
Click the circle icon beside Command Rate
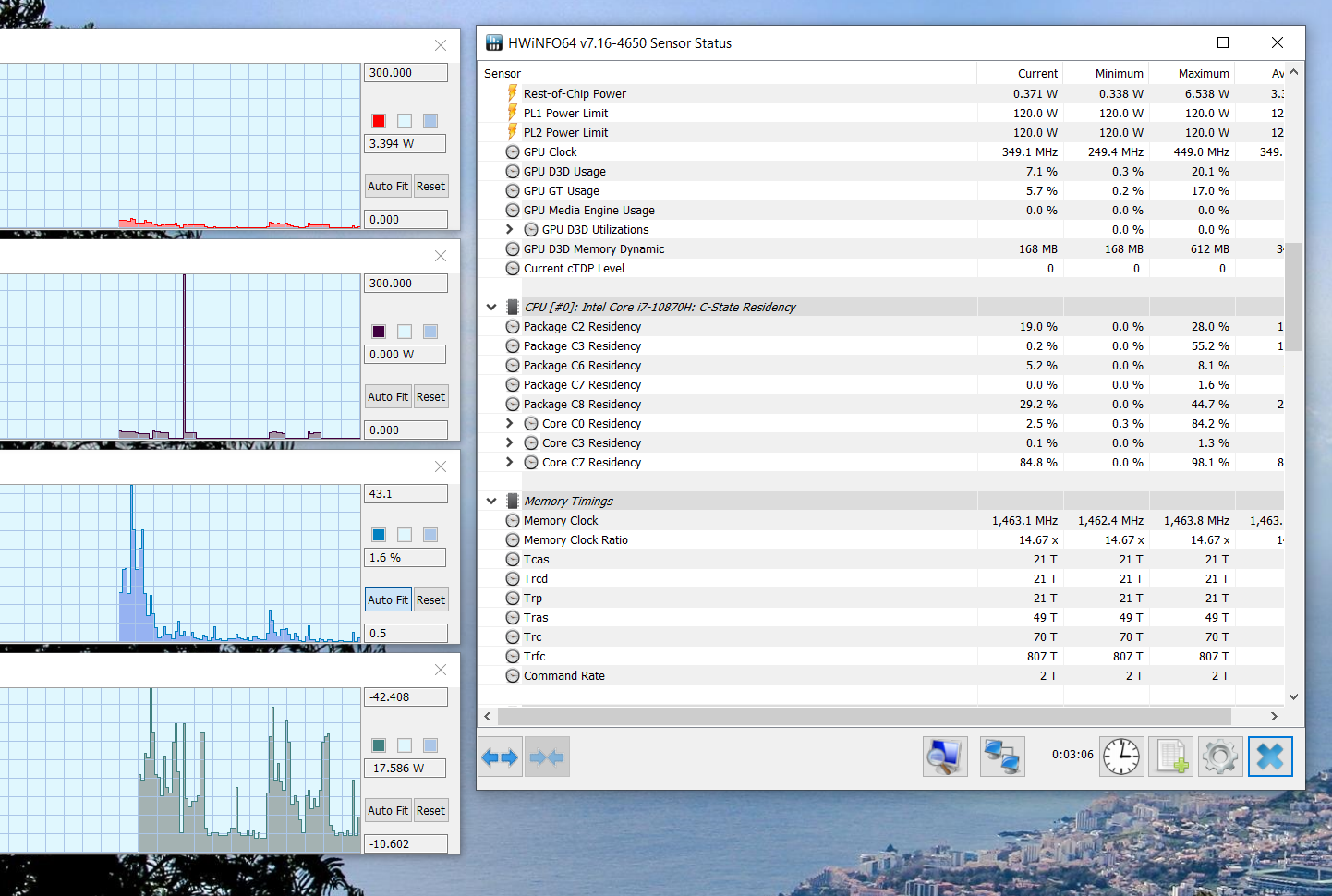pos(513,675)
